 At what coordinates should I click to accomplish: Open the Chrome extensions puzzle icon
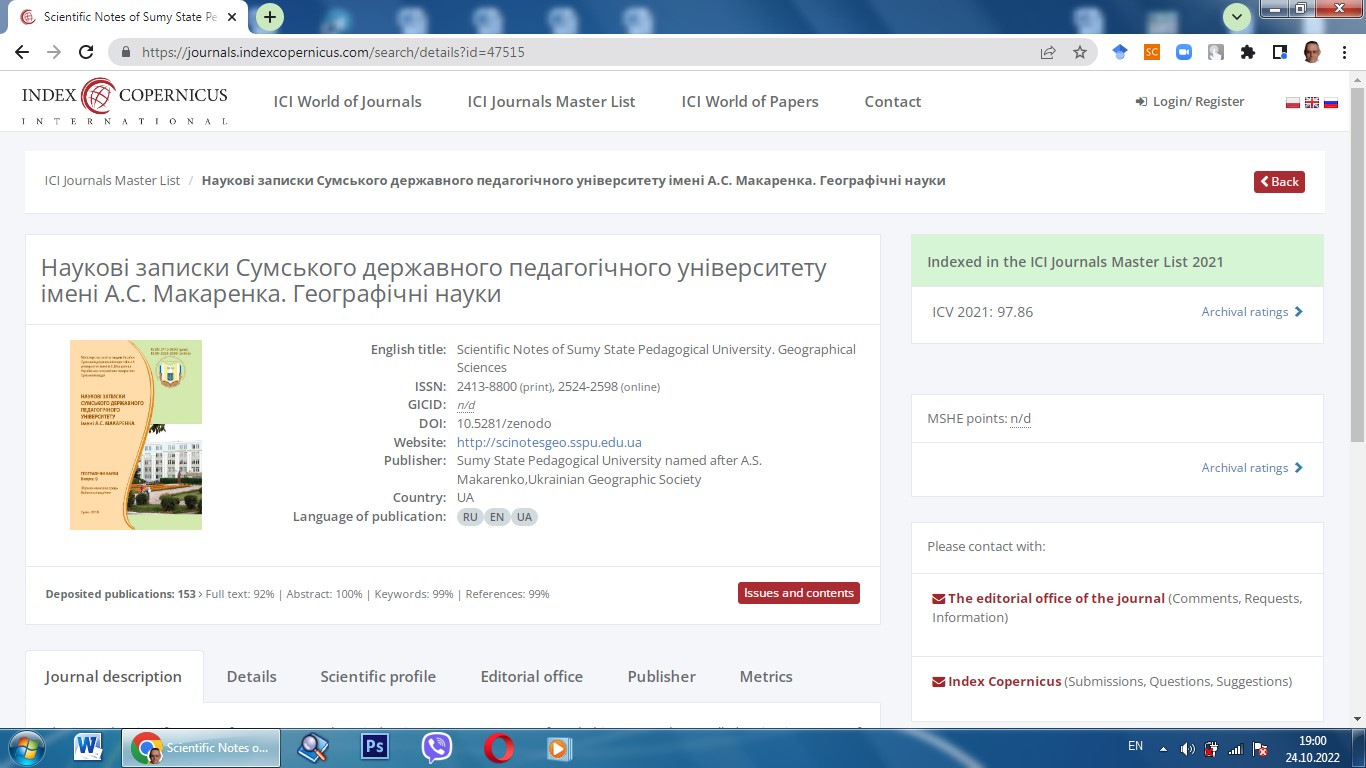(1247, 53)
